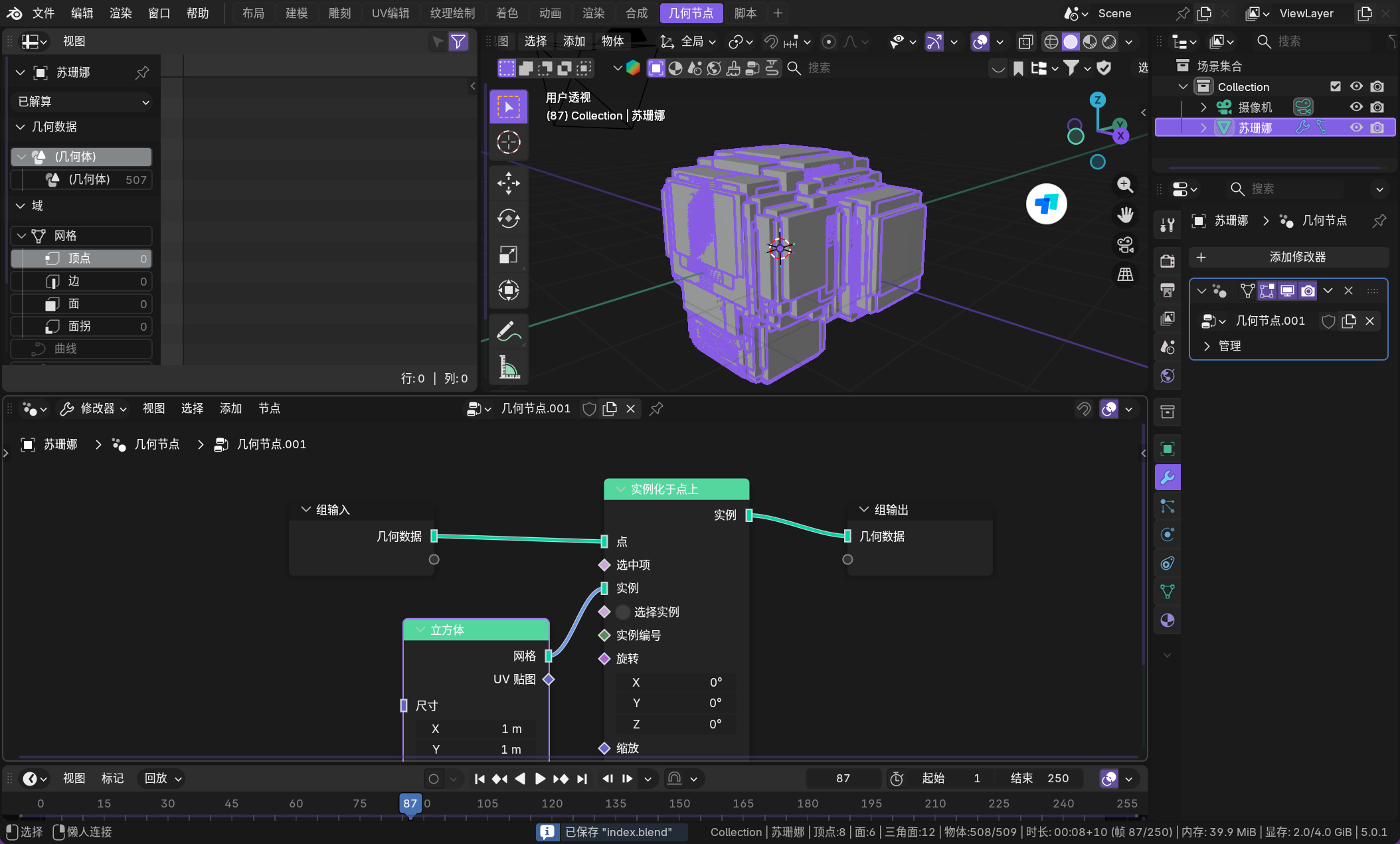Switch perspective/orthographic grid icon
The height and width of the screenshot is (844, 1400).
click(1125, 275)
